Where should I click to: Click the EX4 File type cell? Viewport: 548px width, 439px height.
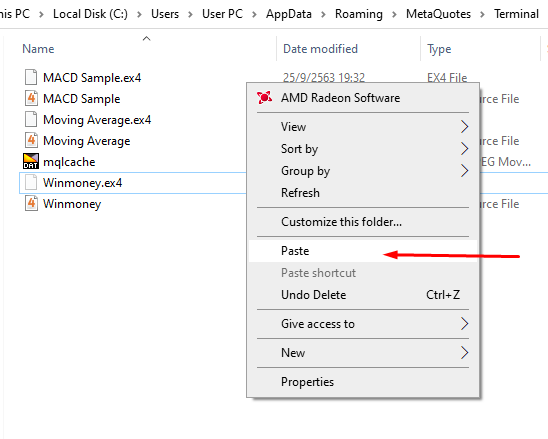point(447,77)
